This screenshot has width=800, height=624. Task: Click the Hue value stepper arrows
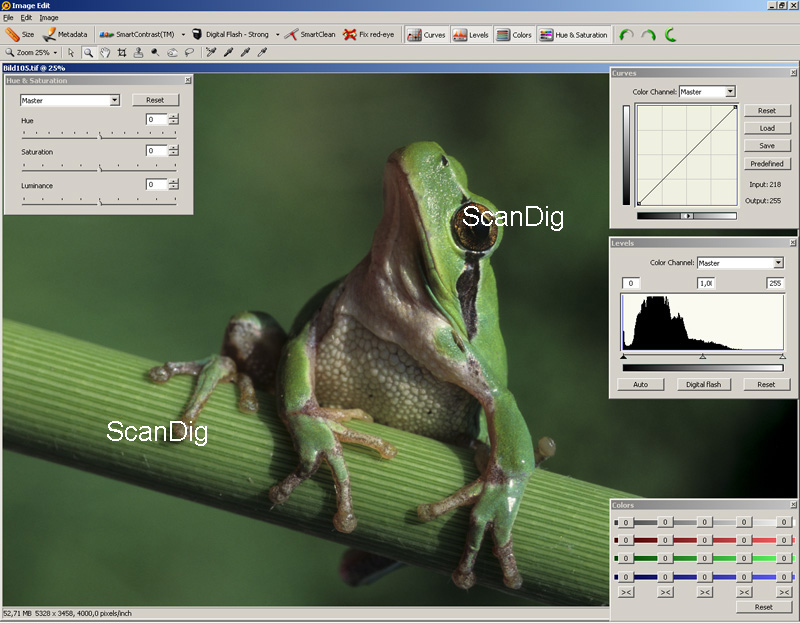tap(174, 119)
